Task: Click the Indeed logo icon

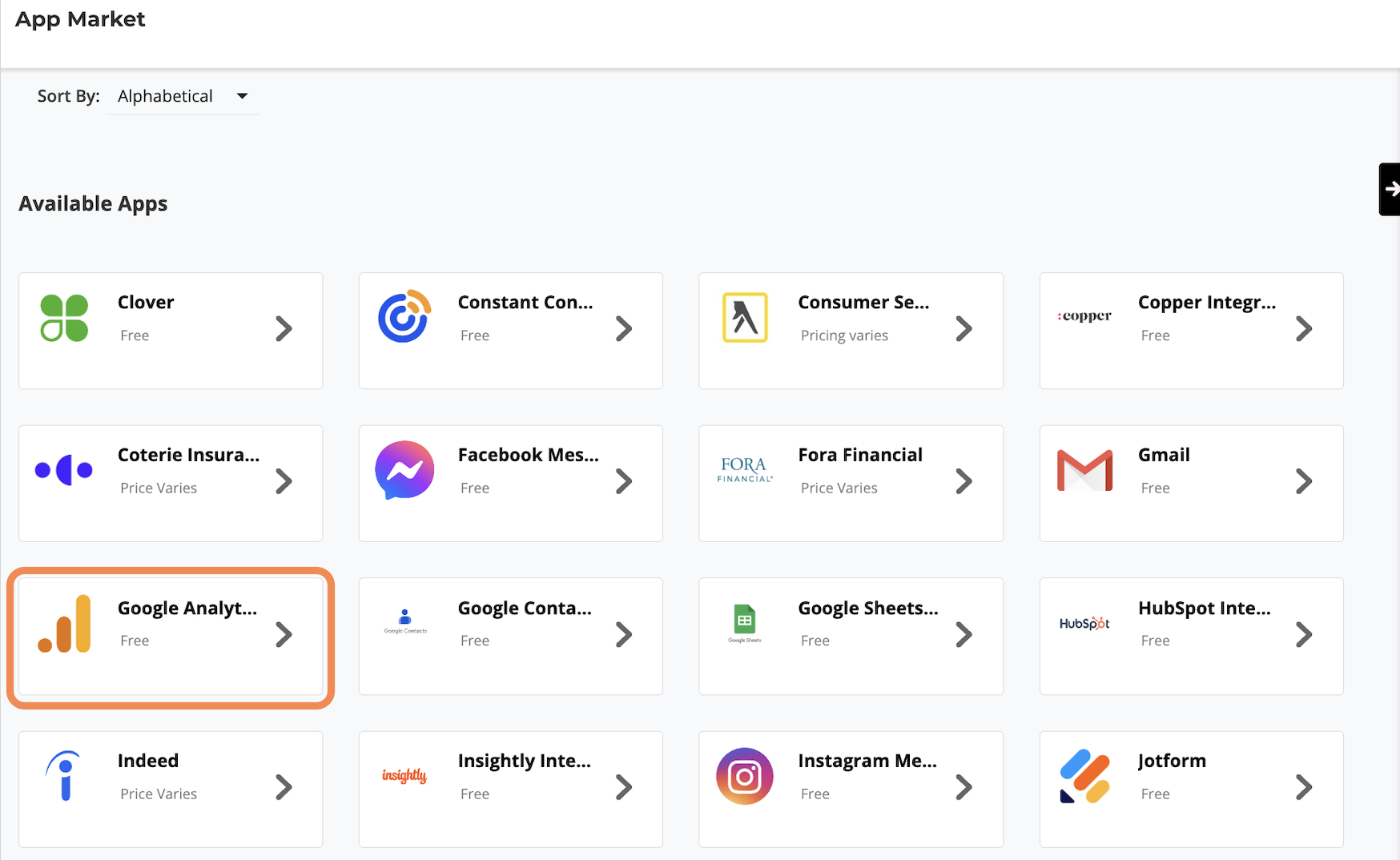Action: 64,775
